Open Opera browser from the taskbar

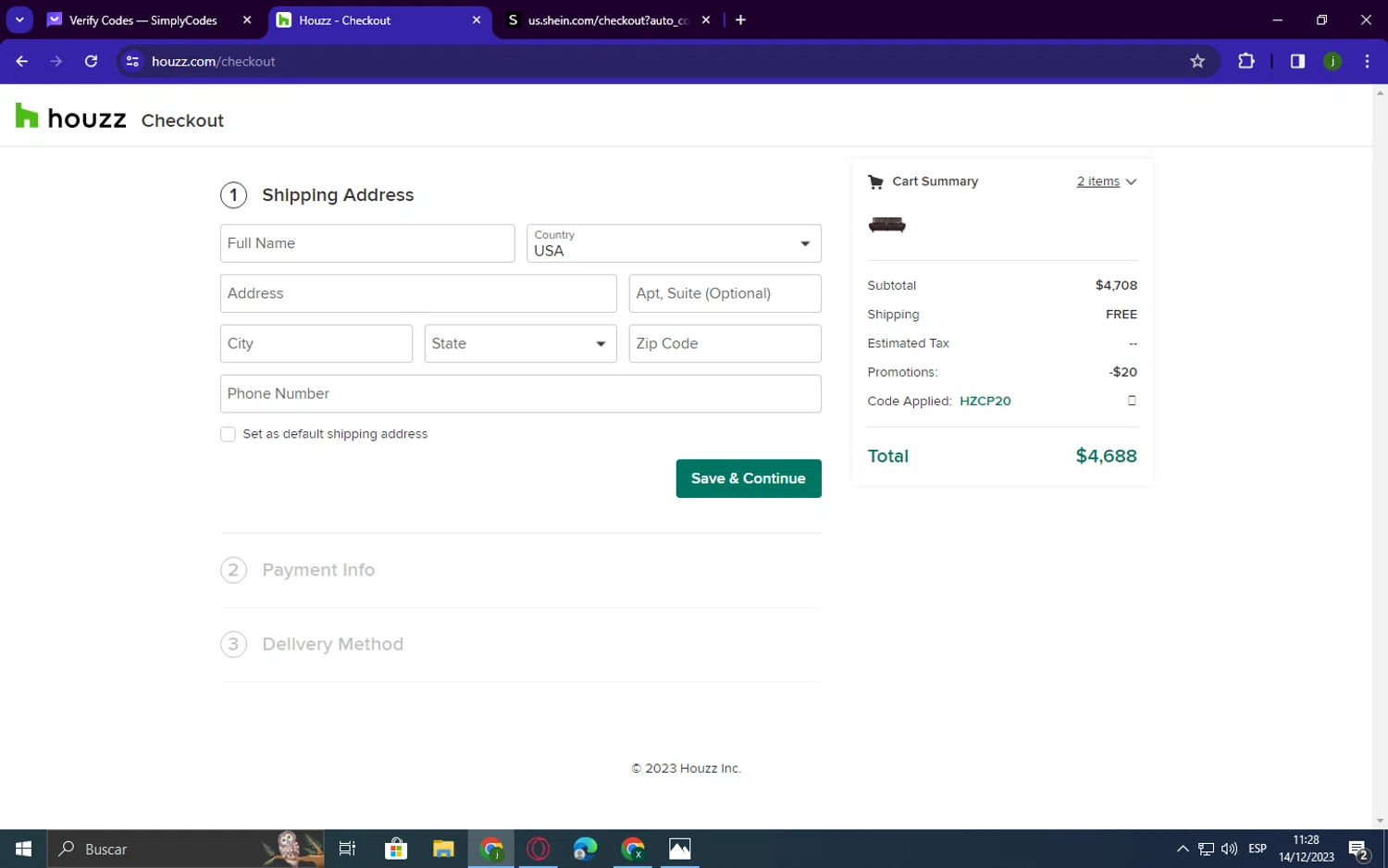tap(539, 849)
